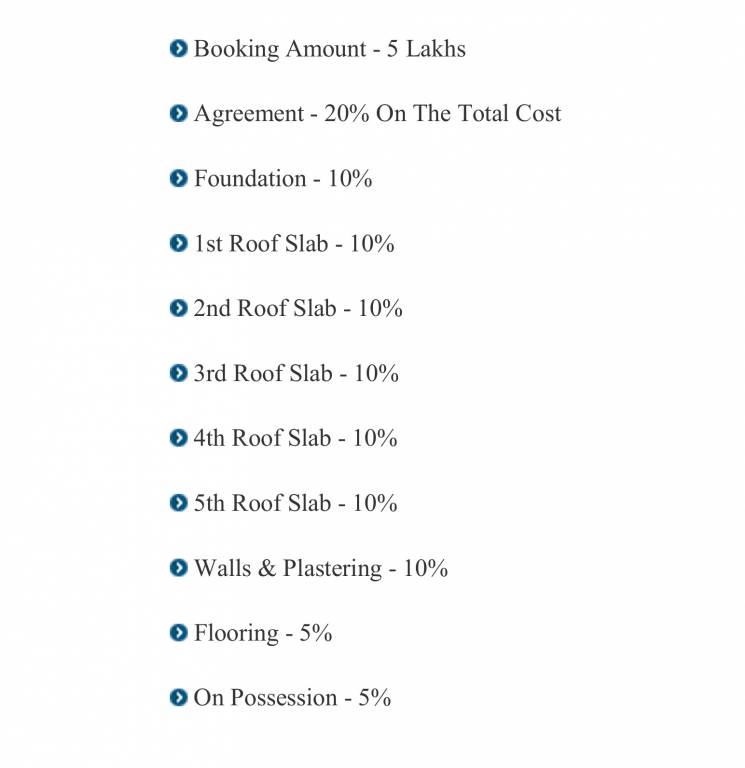The height and width of the screenshot is (768, 745).
Task: Click the arrow bullet before 4th Roof Slab
Action: [x=179, y=438]
